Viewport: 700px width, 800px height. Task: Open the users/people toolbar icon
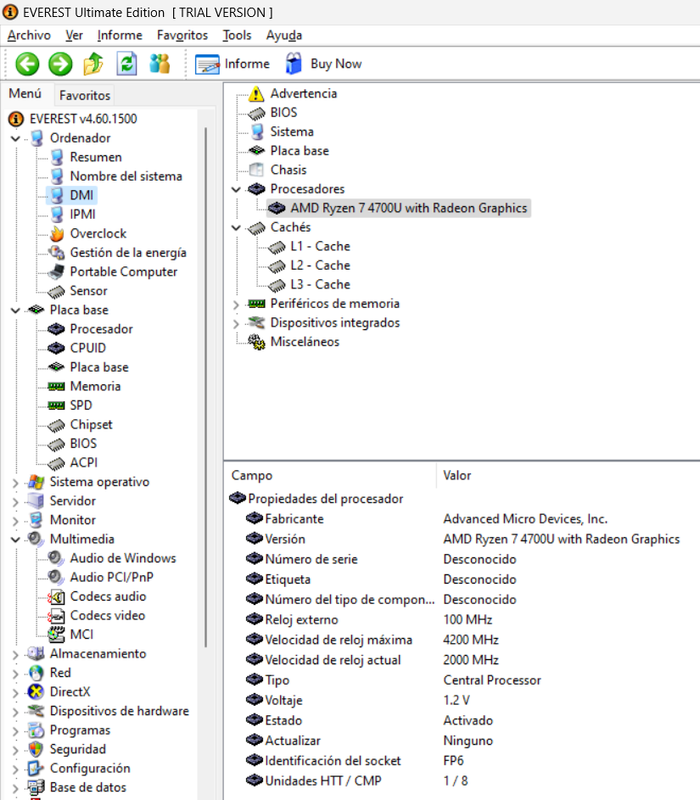click(160, 64)
